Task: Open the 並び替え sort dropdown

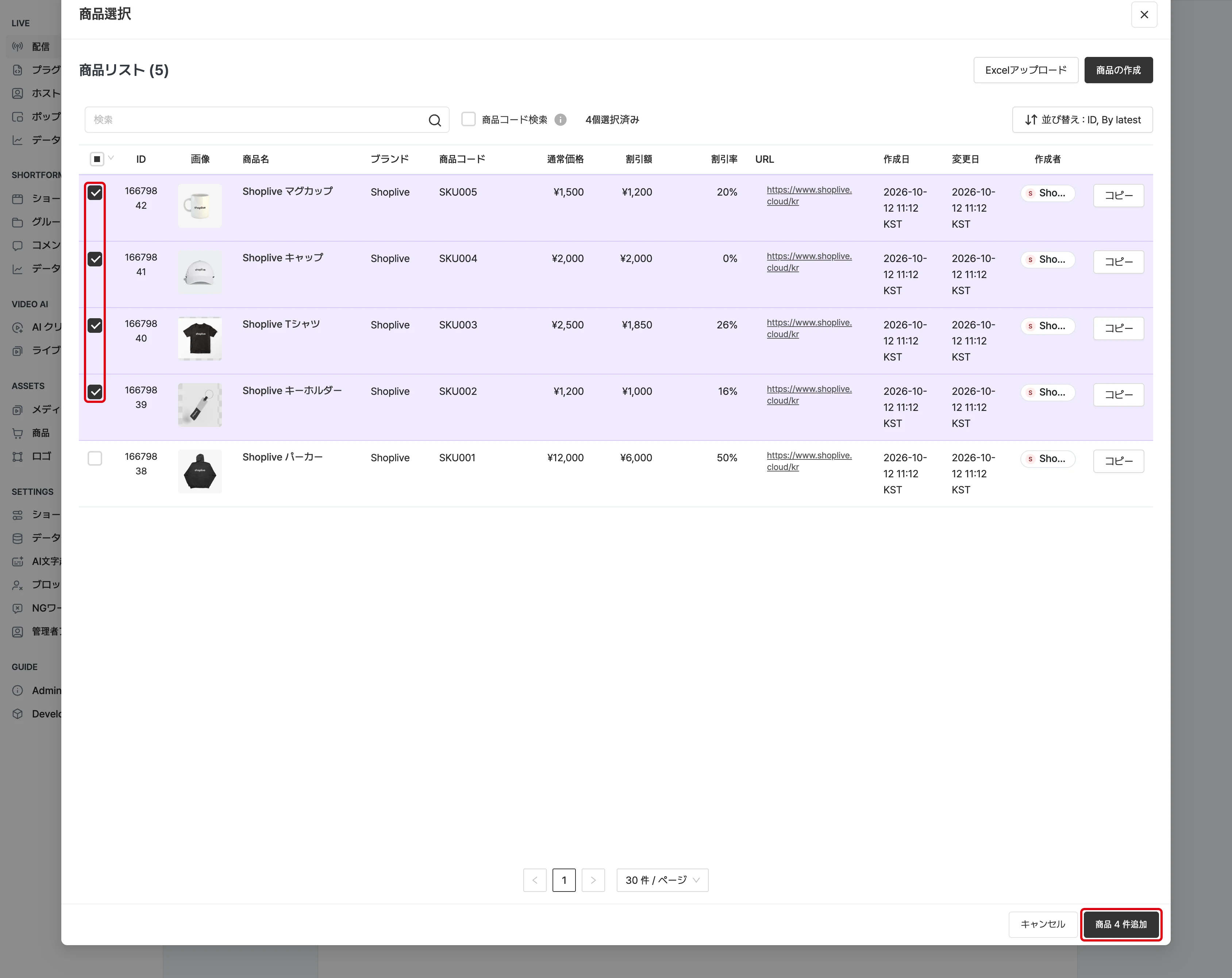Action: (1082, 119)
